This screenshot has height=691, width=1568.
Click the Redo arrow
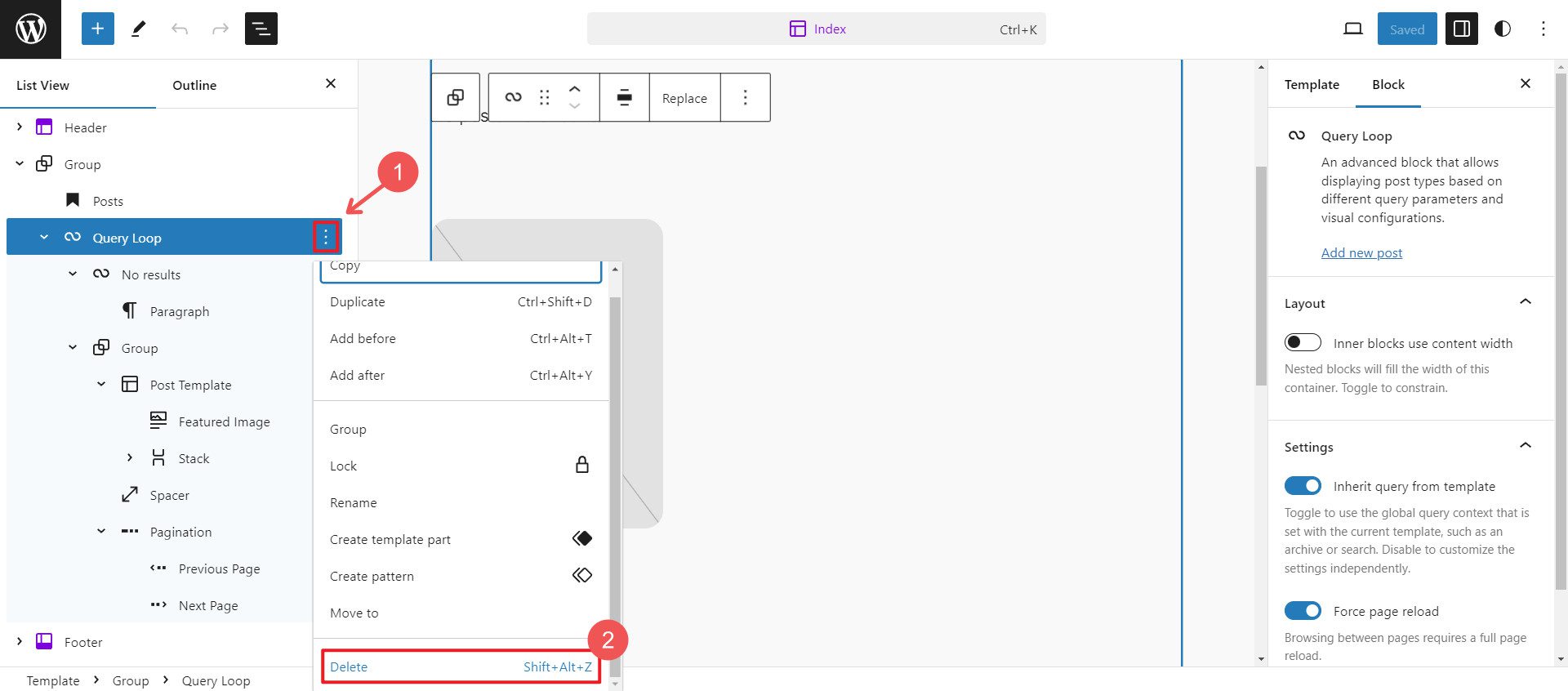(x=220, y=29)
